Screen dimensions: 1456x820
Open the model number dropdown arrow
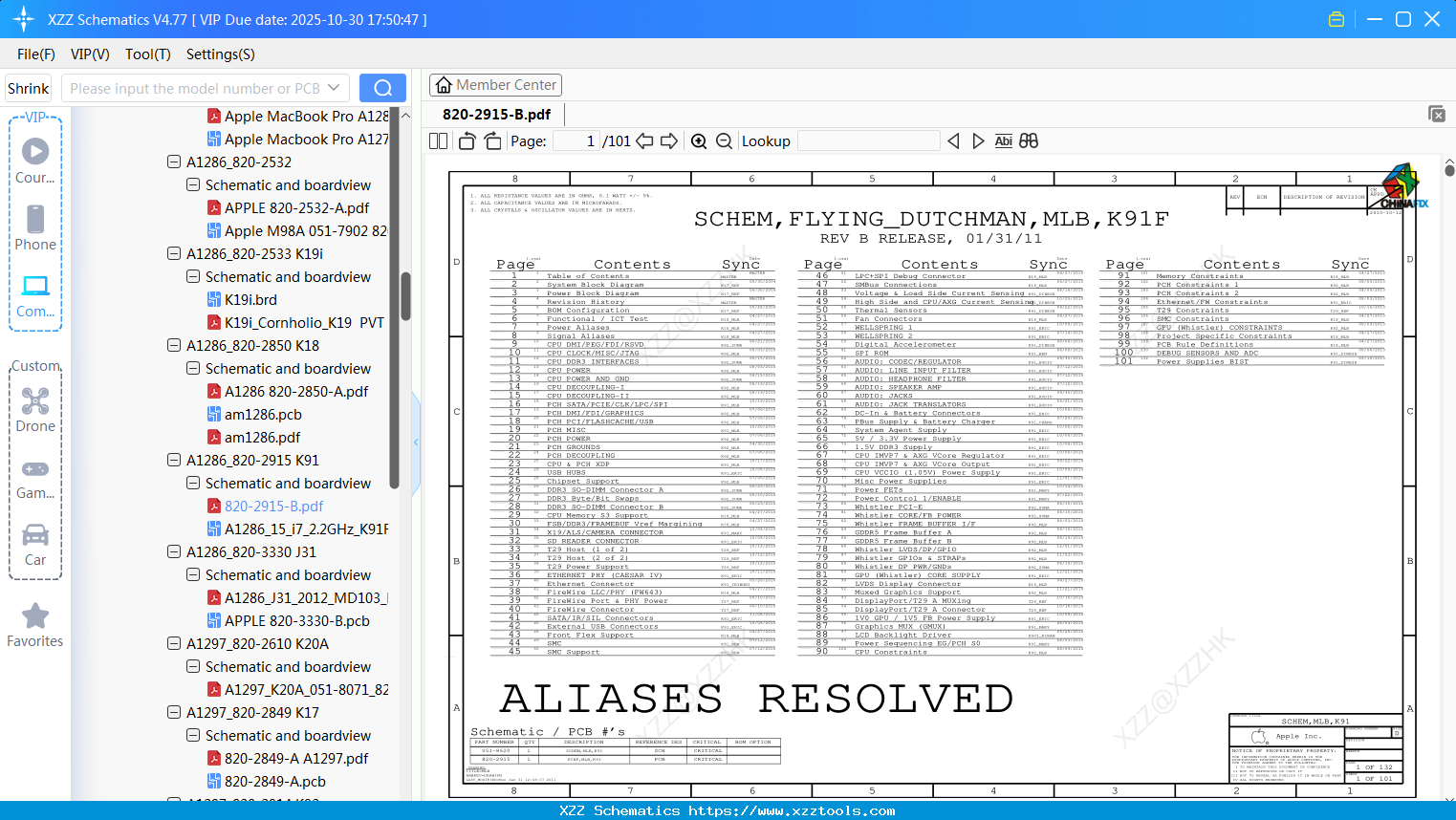(x=334, y=88)
